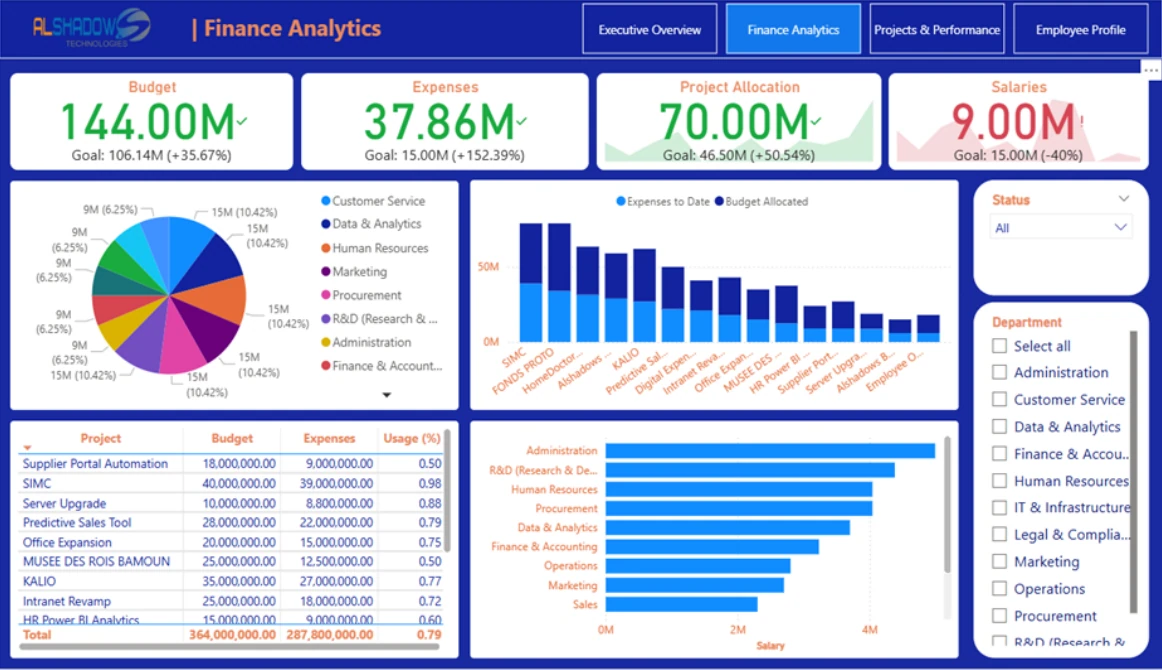Open the Employee Profile tab
The width and height of the screenshot is (1162, 670).
[1080, 30]
